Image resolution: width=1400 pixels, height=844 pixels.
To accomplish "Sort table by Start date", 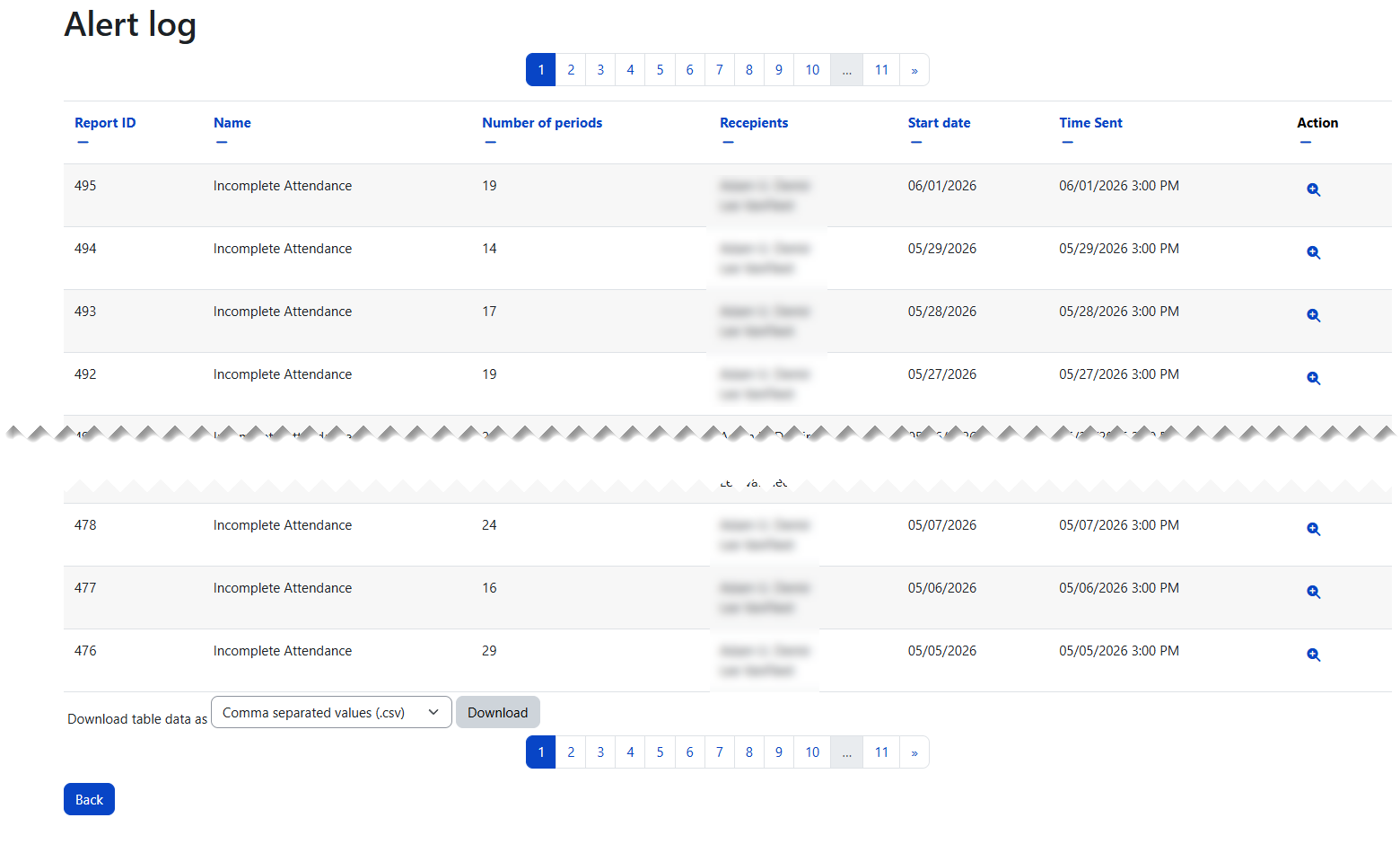I will click(x=939, y=123).
